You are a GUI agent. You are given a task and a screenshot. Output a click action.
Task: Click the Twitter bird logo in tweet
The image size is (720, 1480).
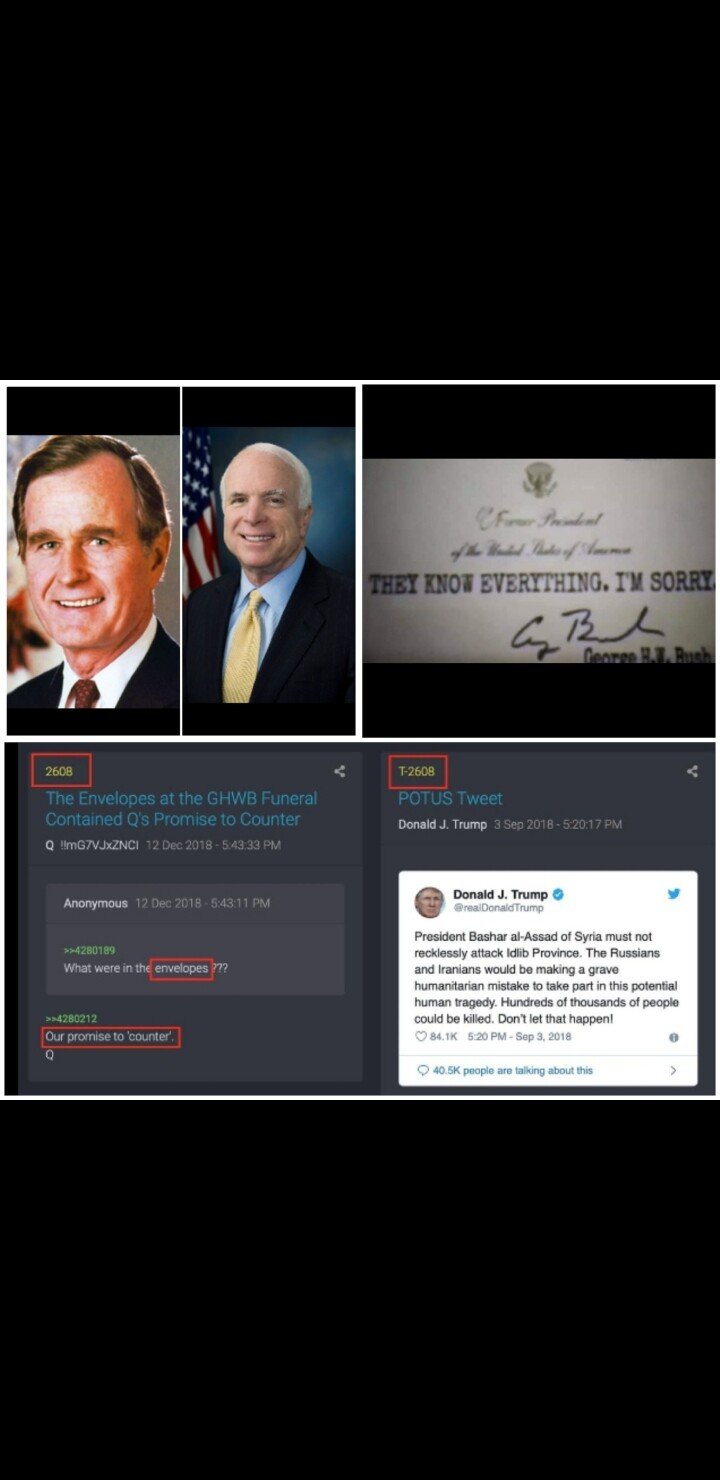[674, 894]
